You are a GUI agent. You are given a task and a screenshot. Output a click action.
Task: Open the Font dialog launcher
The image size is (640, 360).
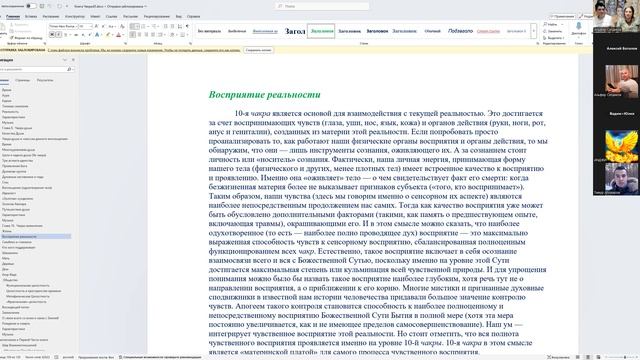(125, 43)
